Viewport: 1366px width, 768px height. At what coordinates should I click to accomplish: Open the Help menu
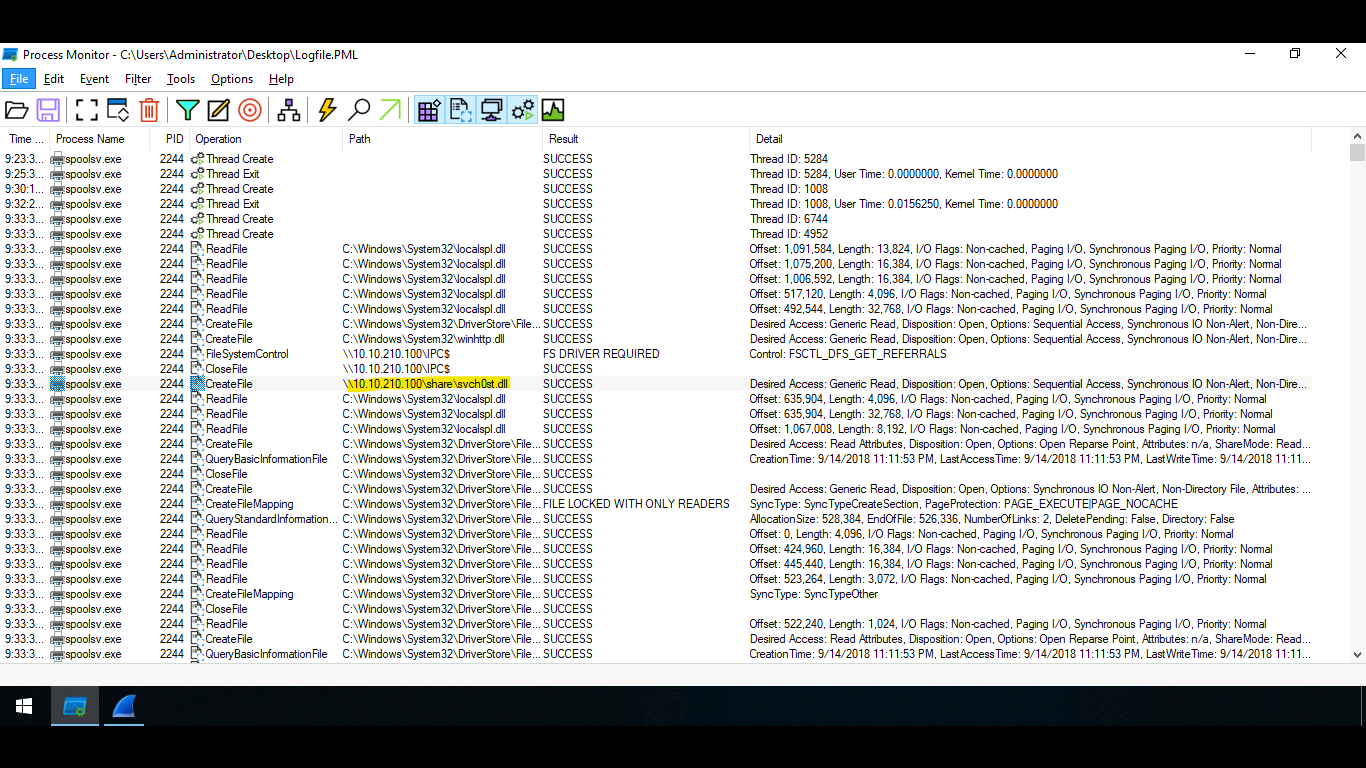(x=282, y=79)
